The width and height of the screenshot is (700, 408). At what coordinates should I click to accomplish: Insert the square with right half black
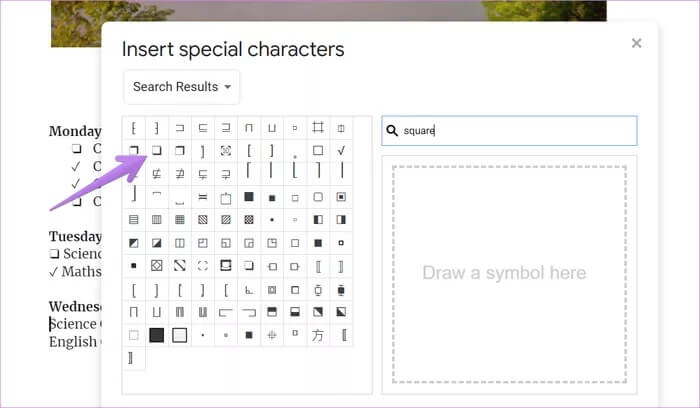click(x=341, y=220)
